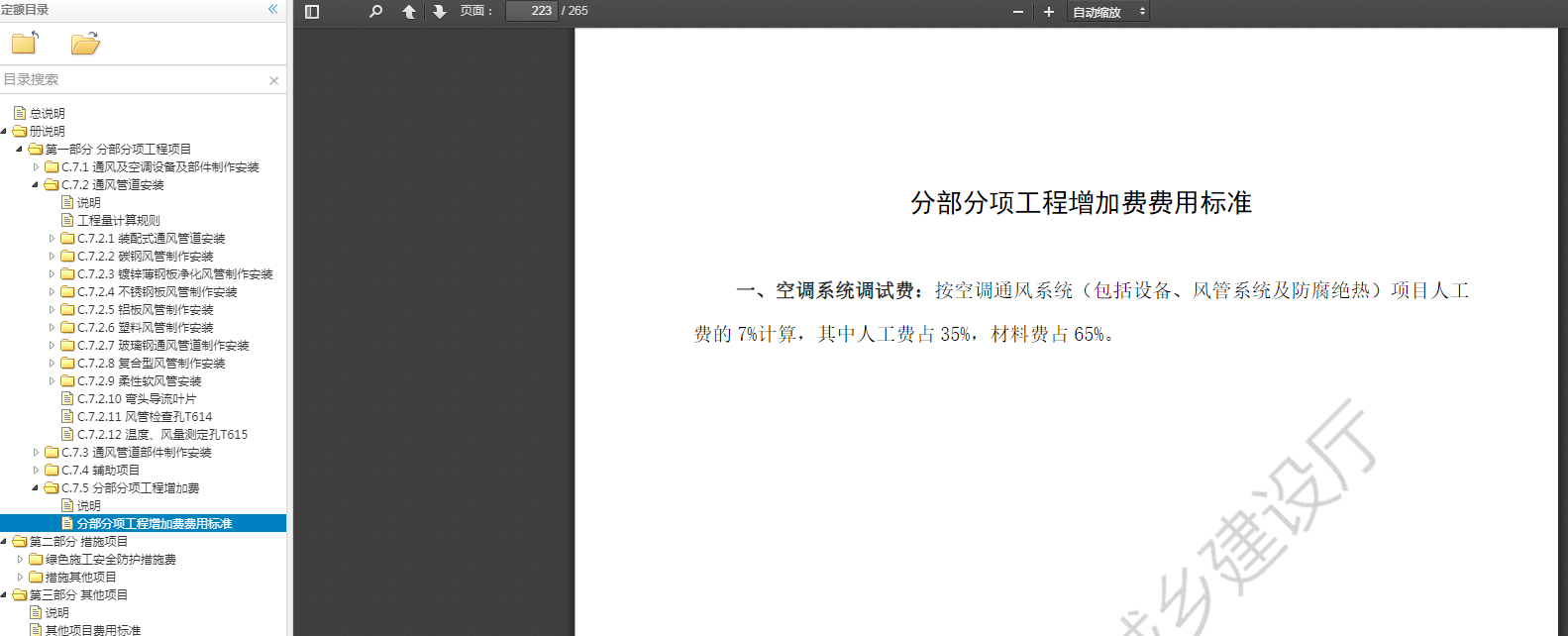Select the 措施其他项目 folder label
The width and height of the screenshot is (1568, 636).
(80, 577)
